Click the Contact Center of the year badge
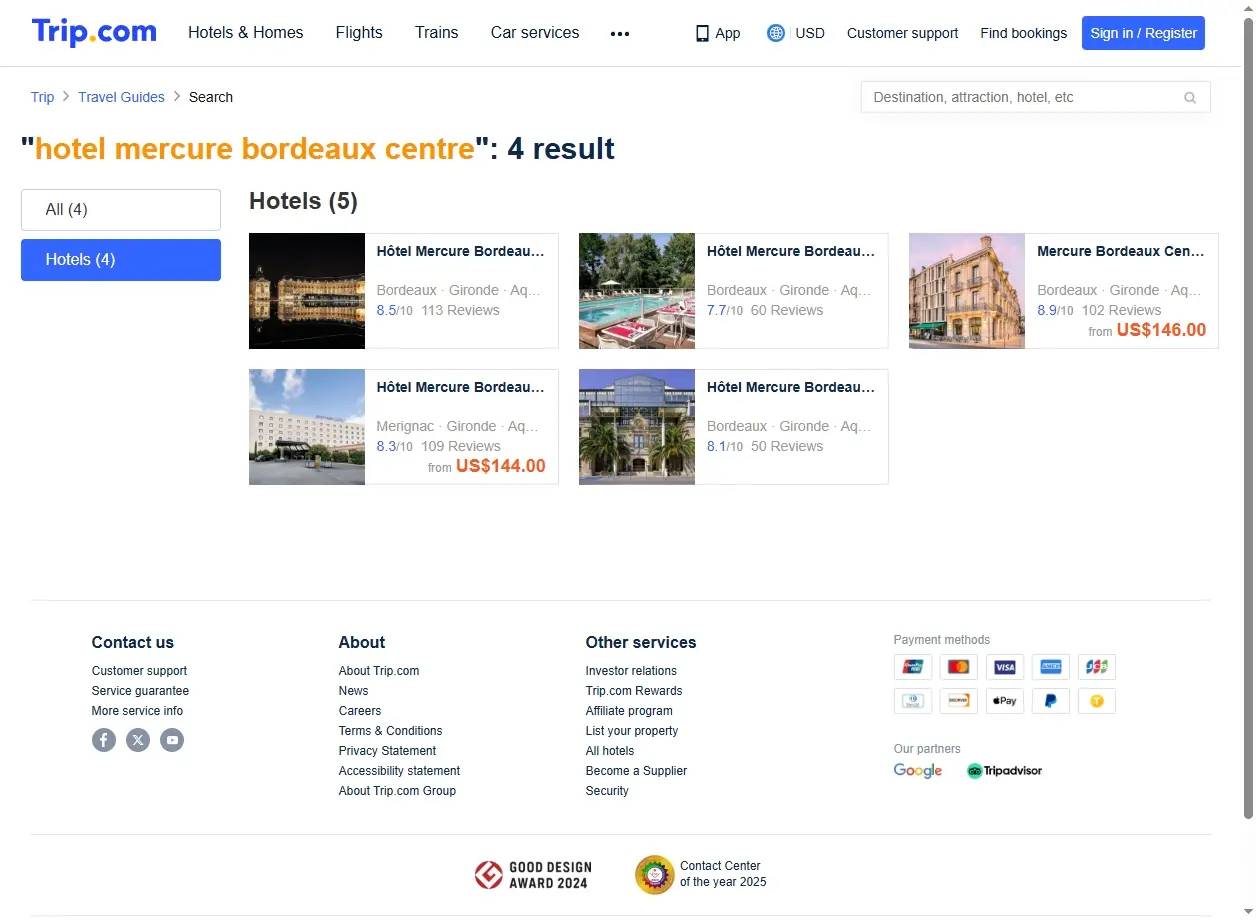This screenshot has height=921, width=1256. pos(701,874)
